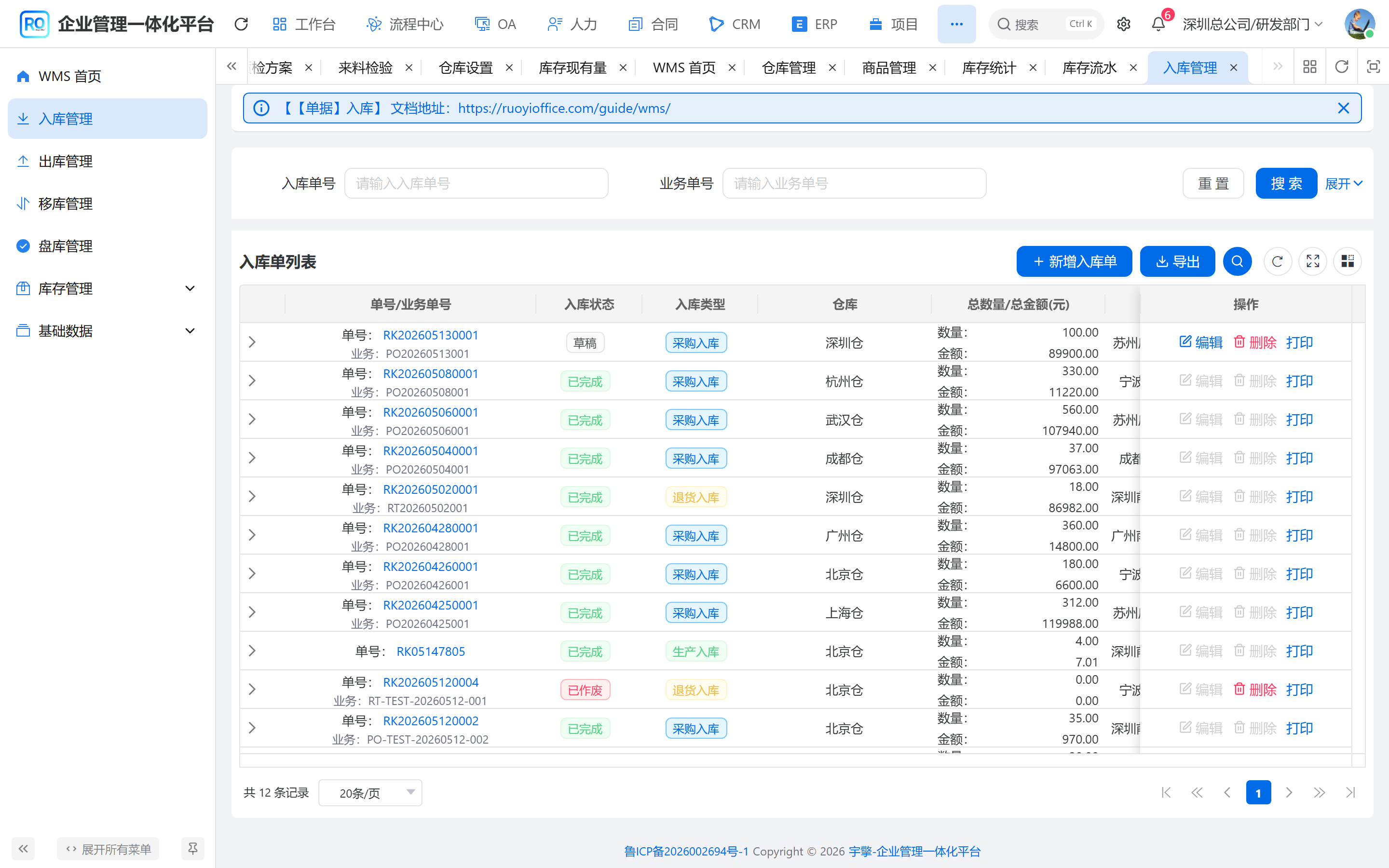This screenshot has width=1389, height=868.
Task: Open the system settings gear icon
Action: point(1123,24)
